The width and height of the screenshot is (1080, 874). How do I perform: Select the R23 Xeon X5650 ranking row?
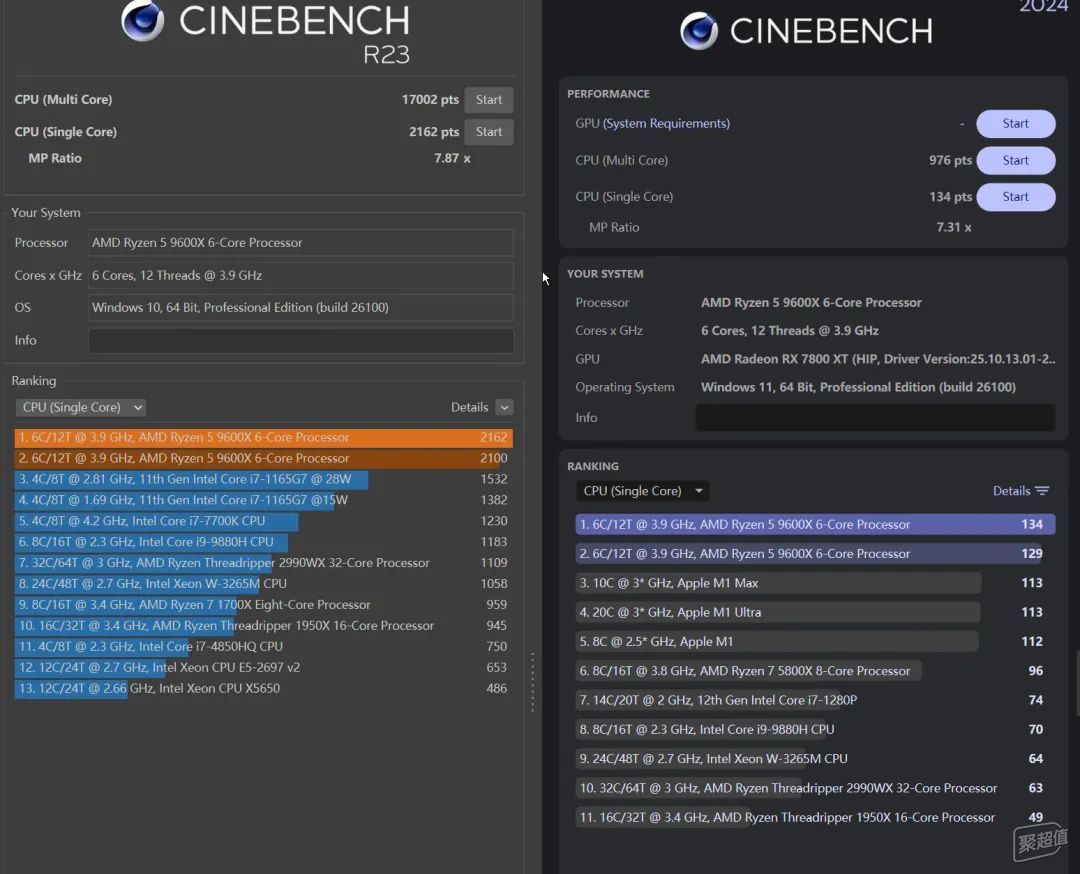(x=264, y=688)
